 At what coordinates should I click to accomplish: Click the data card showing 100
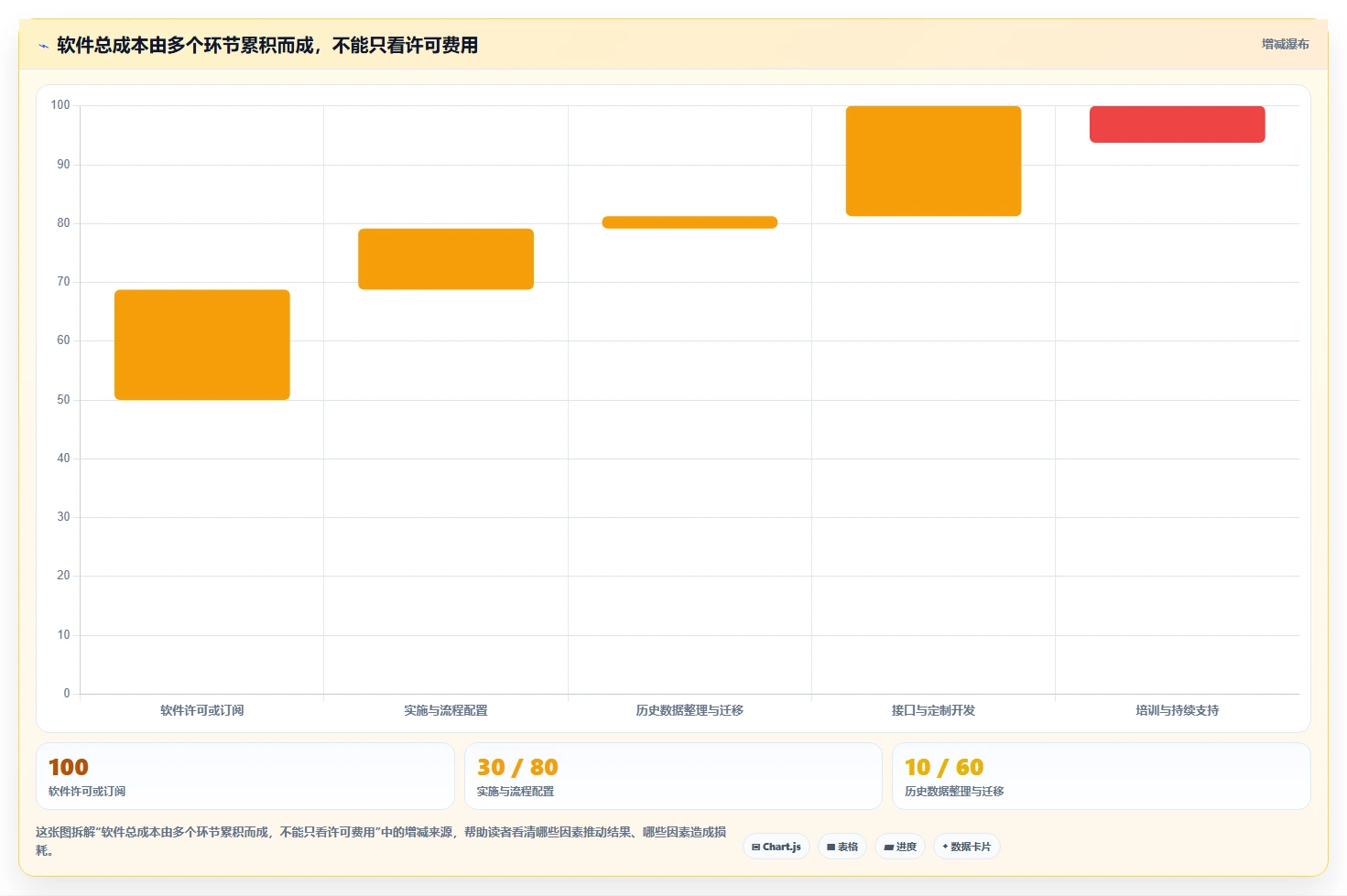tap(245, 776)
